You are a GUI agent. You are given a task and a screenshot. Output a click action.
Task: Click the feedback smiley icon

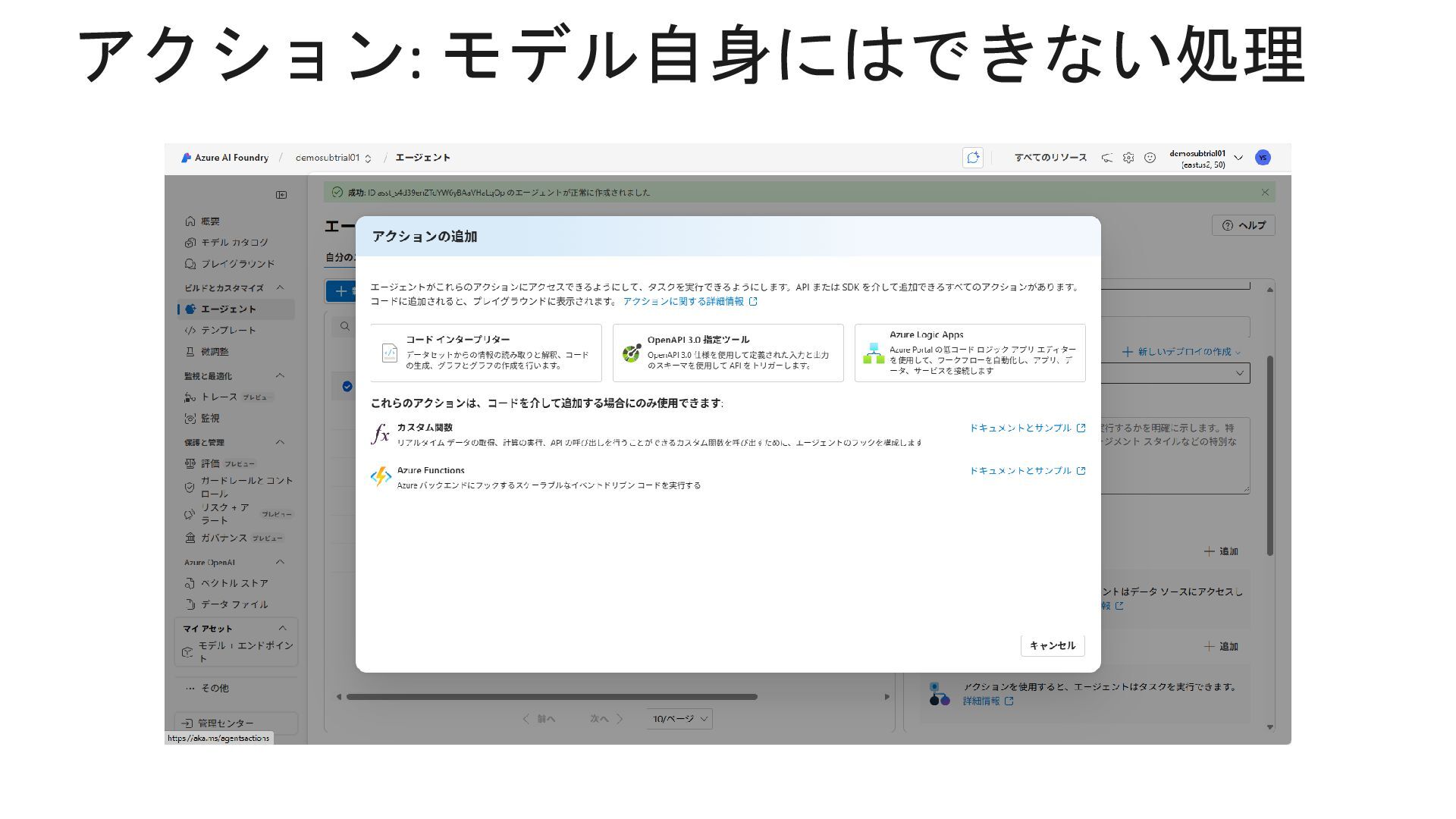pyautogui.click(x=1150, y=158)
